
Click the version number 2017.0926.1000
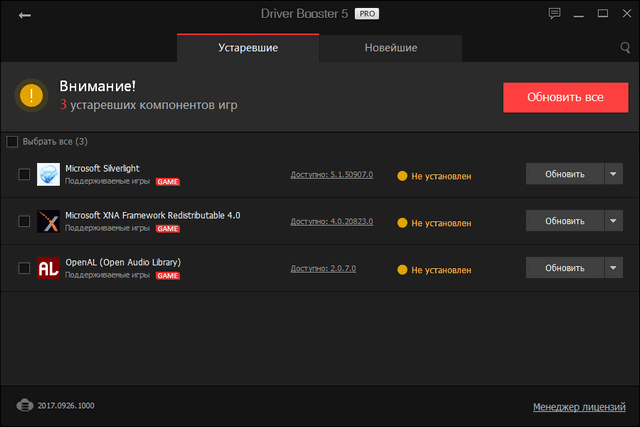(x=66, y=405)
